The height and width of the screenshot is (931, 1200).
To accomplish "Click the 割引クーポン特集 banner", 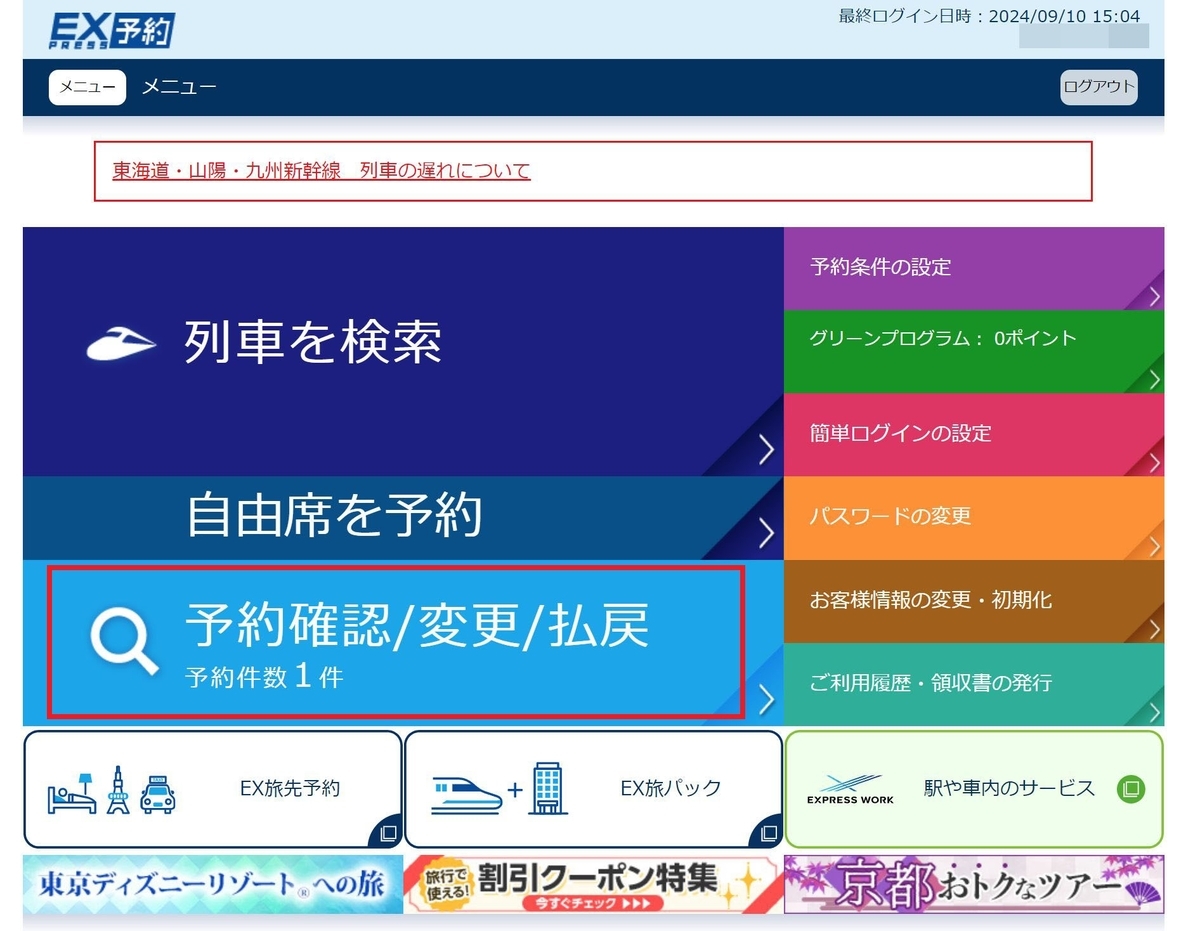I will 593,884.
